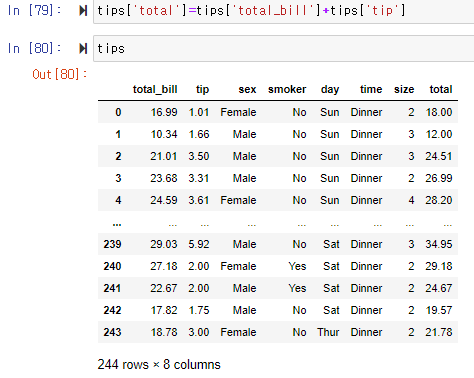The height and width of the screenshot is (378, 474).
Task: Click the tip column header
Action: coord(202,89)
